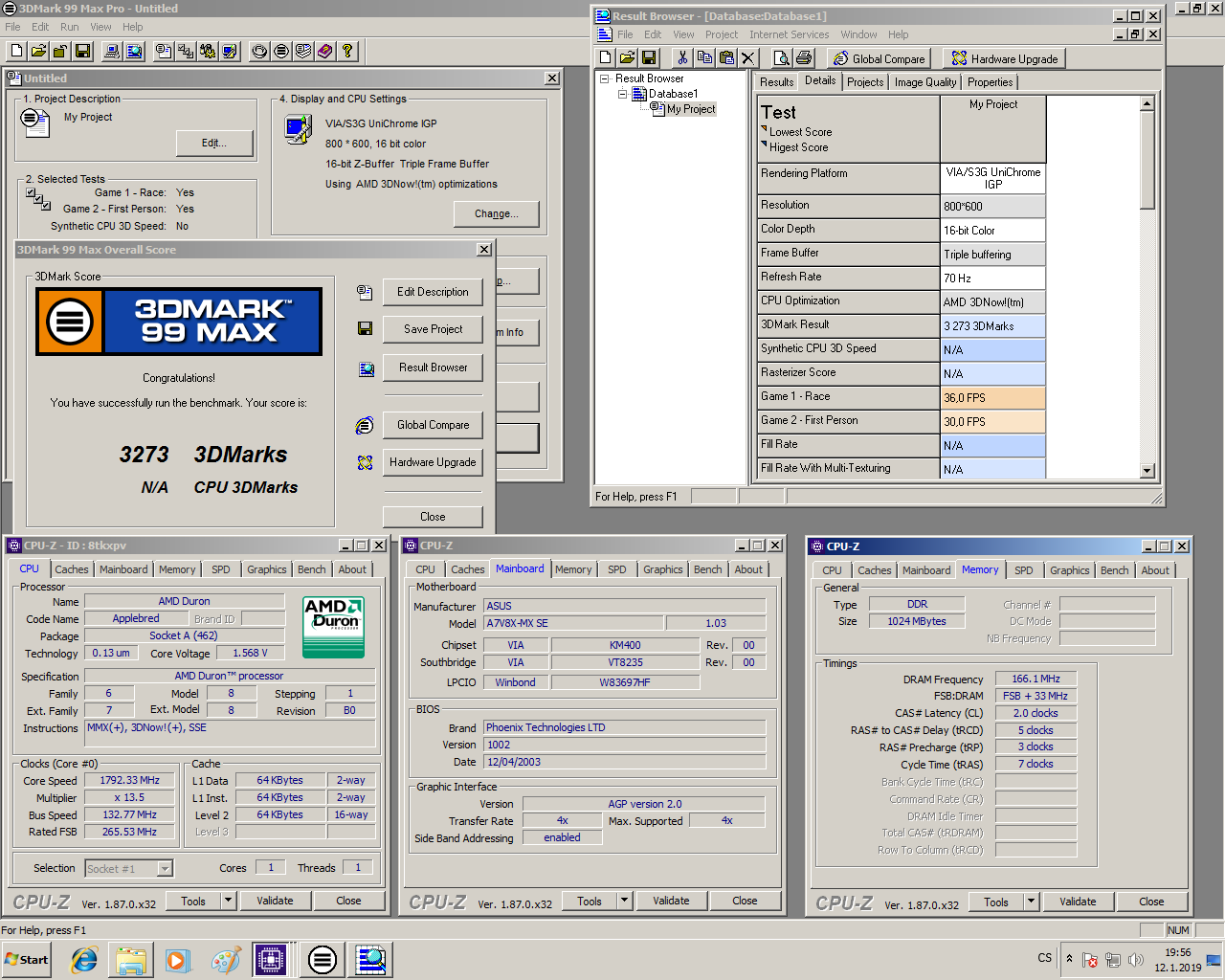Expand the system tray hidden icons arrow

1069,958
